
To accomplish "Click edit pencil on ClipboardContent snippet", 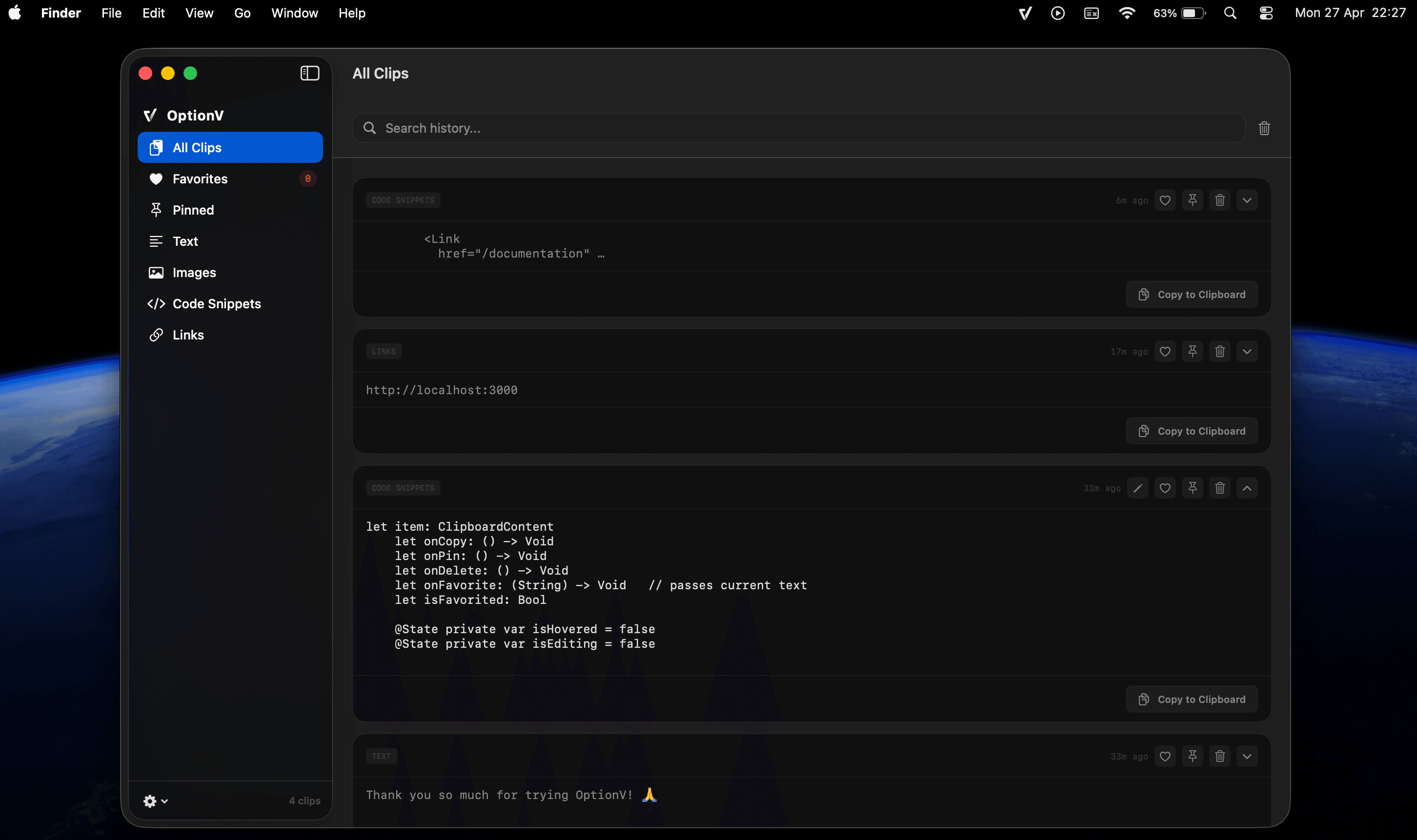I will coord(1138,488).
